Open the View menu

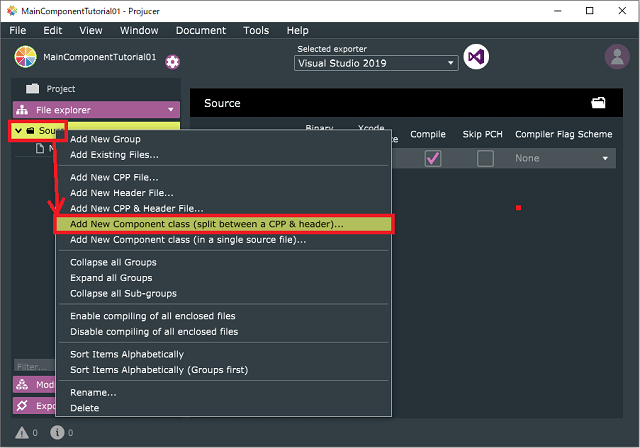[91, 31]
